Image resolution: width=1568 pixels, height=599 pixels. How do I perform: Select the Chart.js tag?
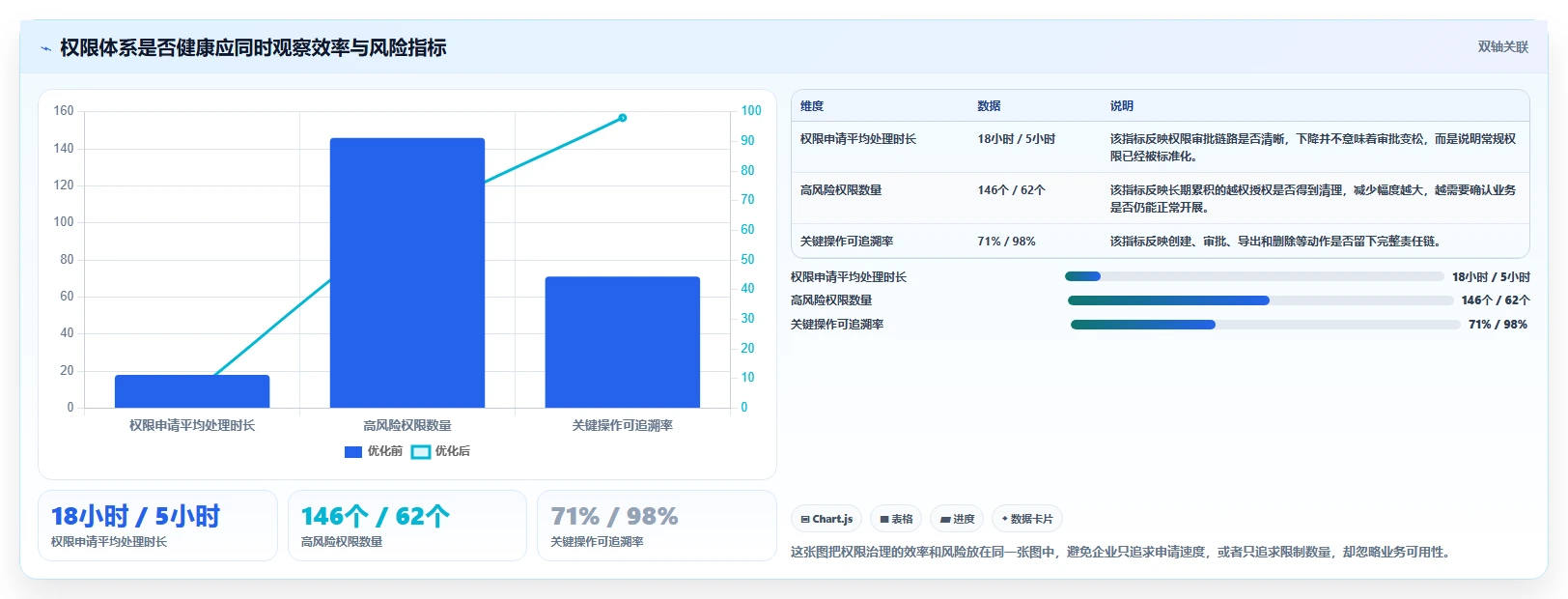click(826, 519)
